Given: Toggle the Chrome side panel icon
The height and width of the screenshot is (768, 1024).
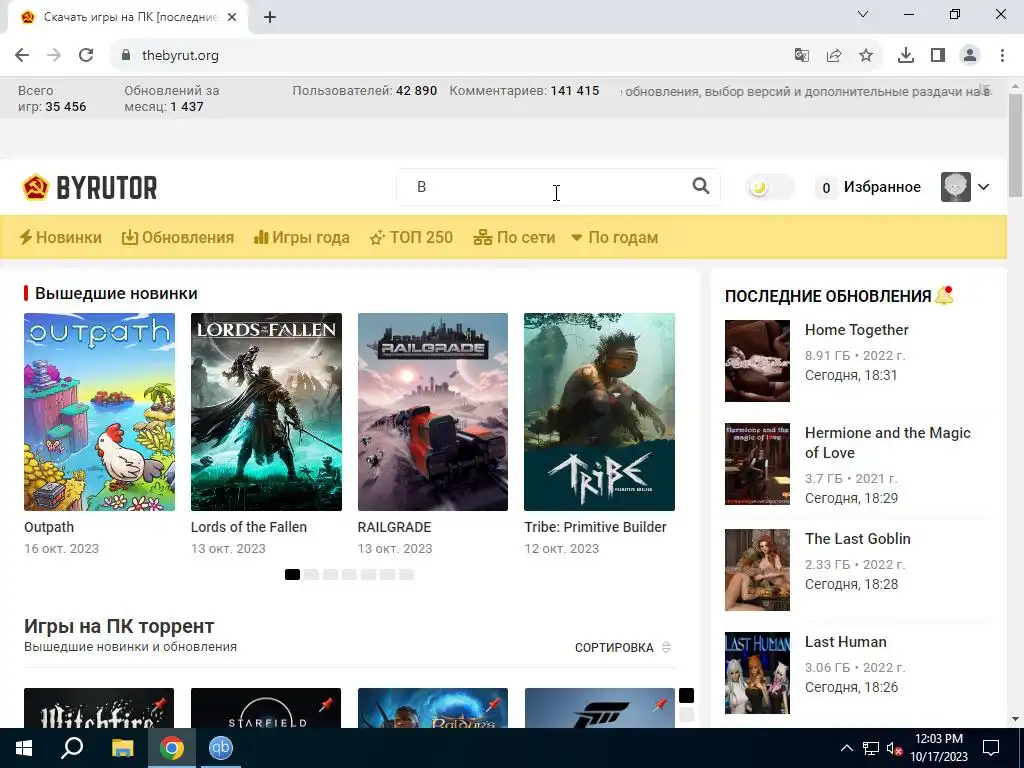Looking at the screenshot, I should 938,56.
